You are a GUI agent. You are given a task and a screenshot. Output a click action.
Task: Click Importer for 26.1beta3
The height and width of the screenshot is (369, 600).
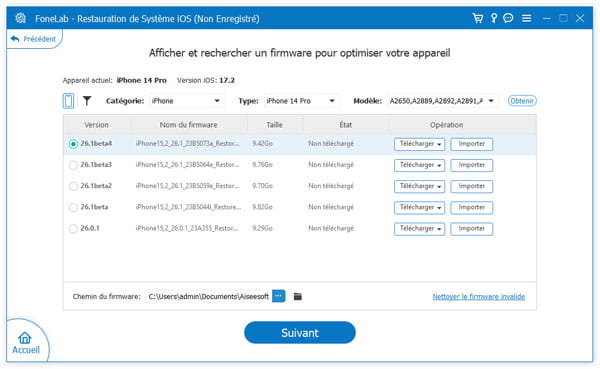pyautogui.click(x=471, y=165)
